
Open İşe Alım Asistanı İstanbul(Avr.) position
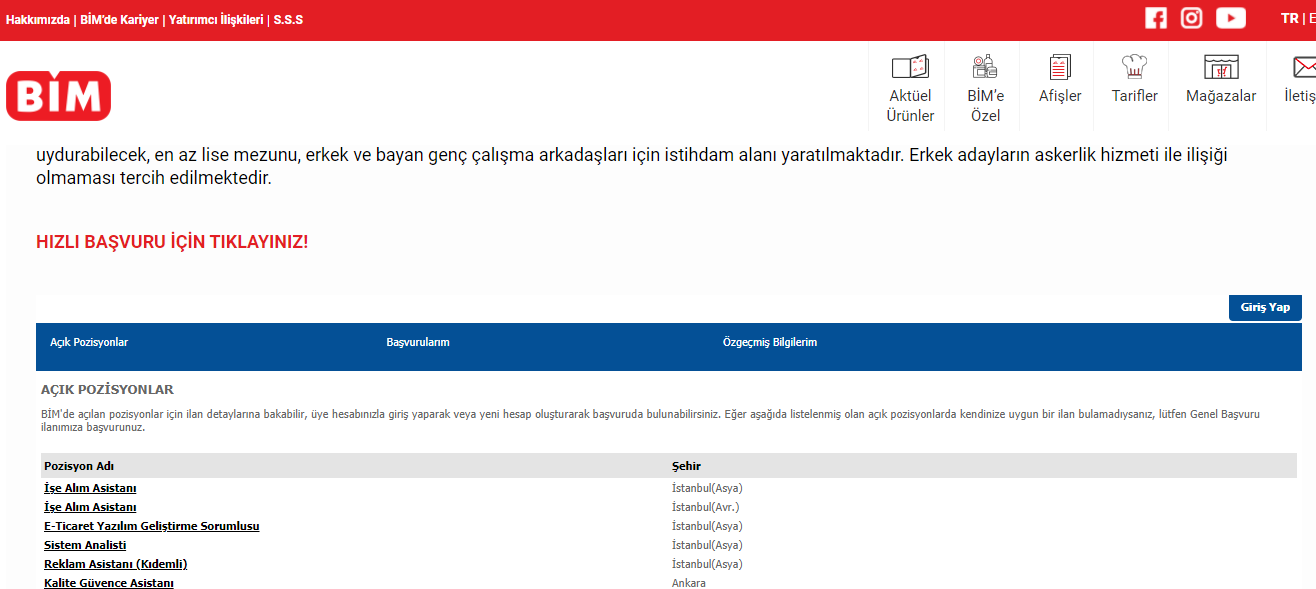(90, 507)
